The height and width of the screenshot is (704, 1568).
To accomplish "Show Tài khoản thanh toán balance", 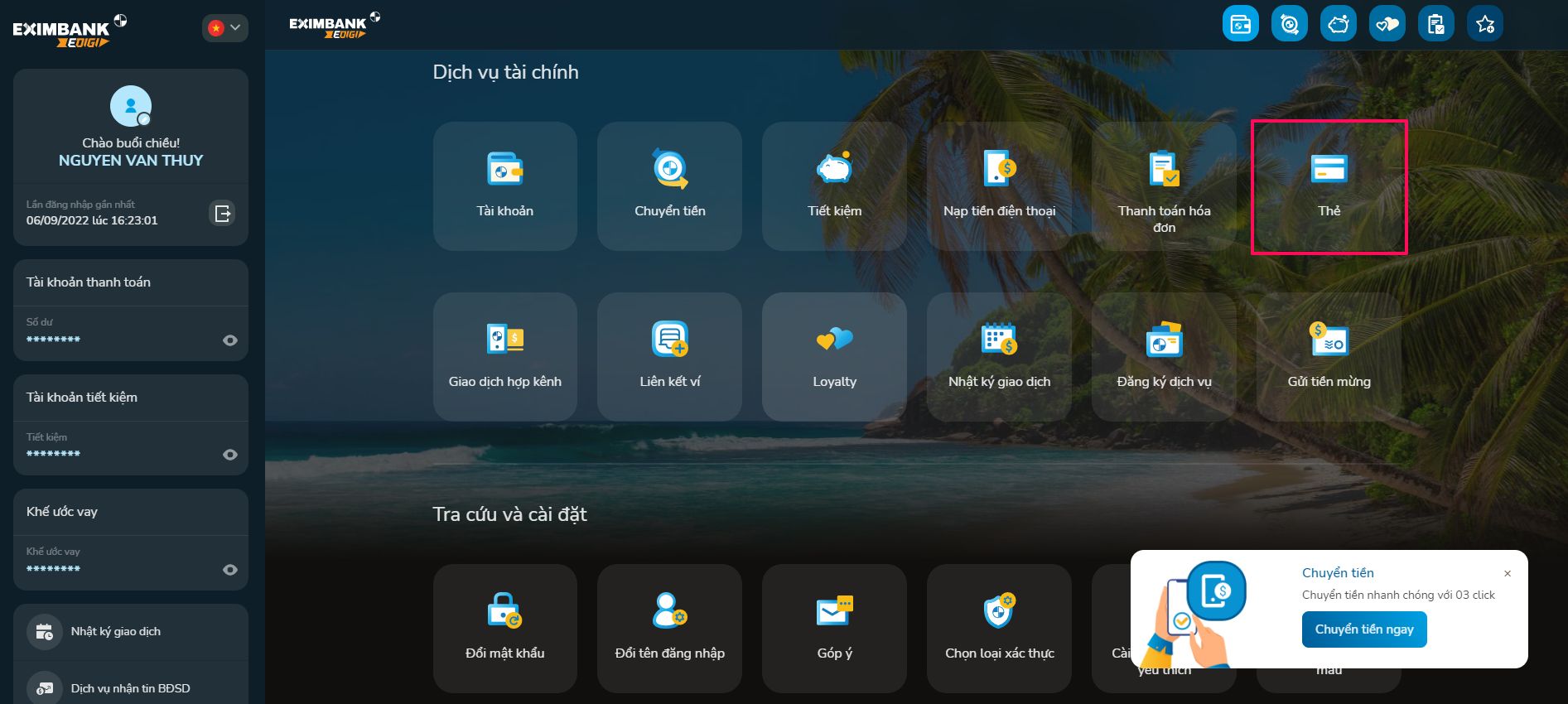I will (x=230, y=340).
